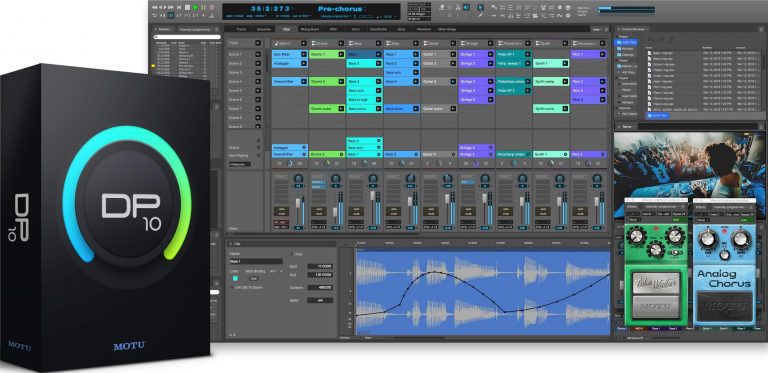
Task: Trigger the Bass 2 clip play icon
Action: click(378, 64)
